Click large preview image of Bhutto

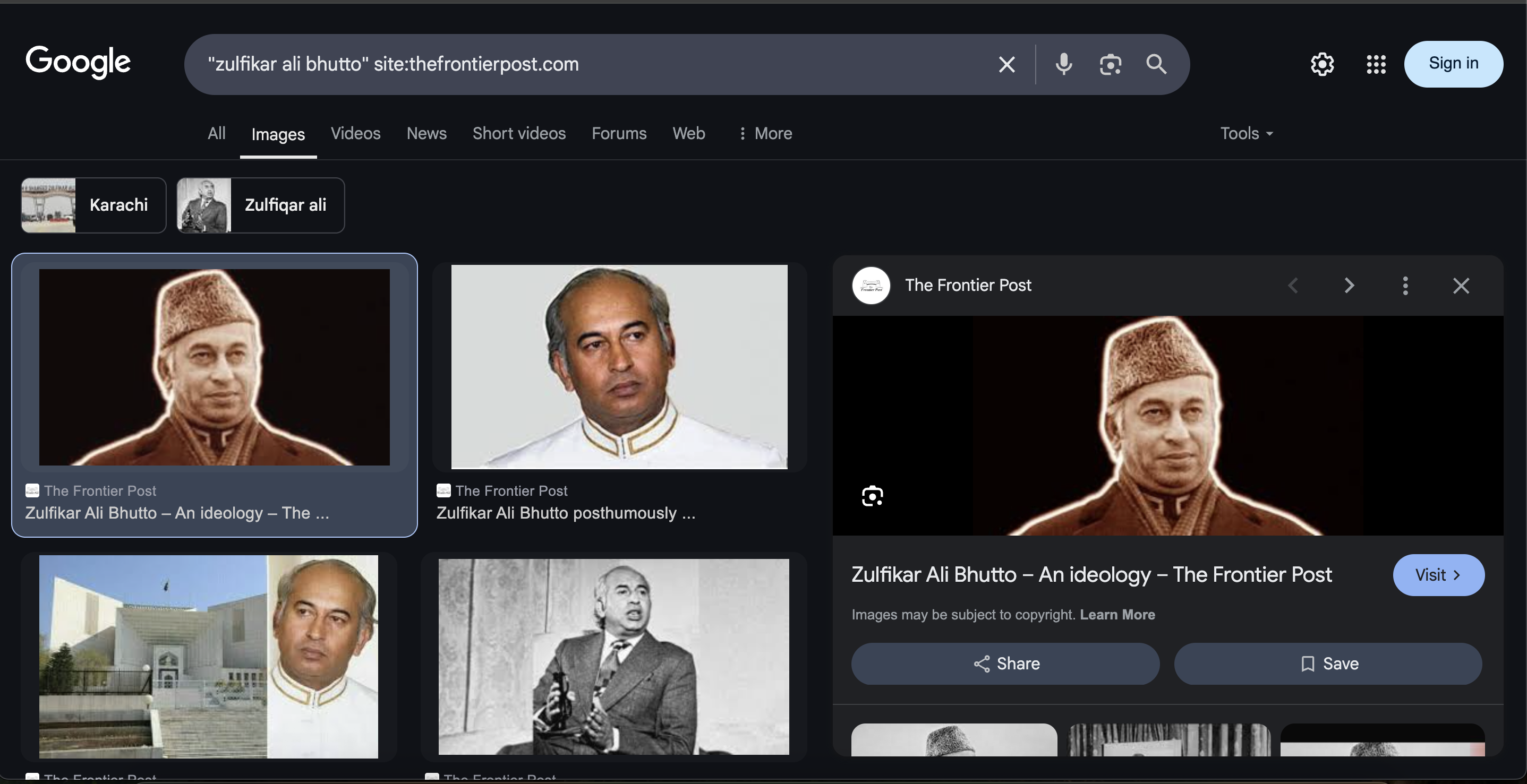1167,426
